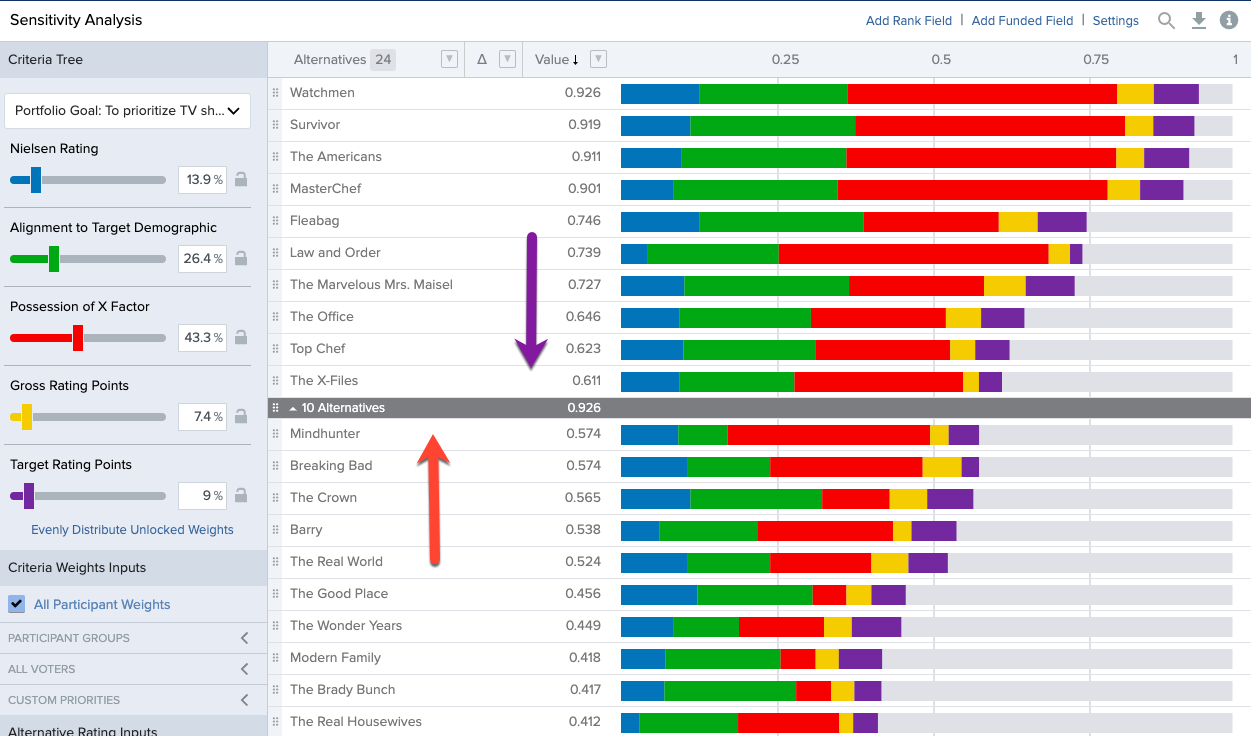The height and width of the screenshot is (736, 1251).
Task: Click the MasterChef row grip icon
Action: (275, 189)
